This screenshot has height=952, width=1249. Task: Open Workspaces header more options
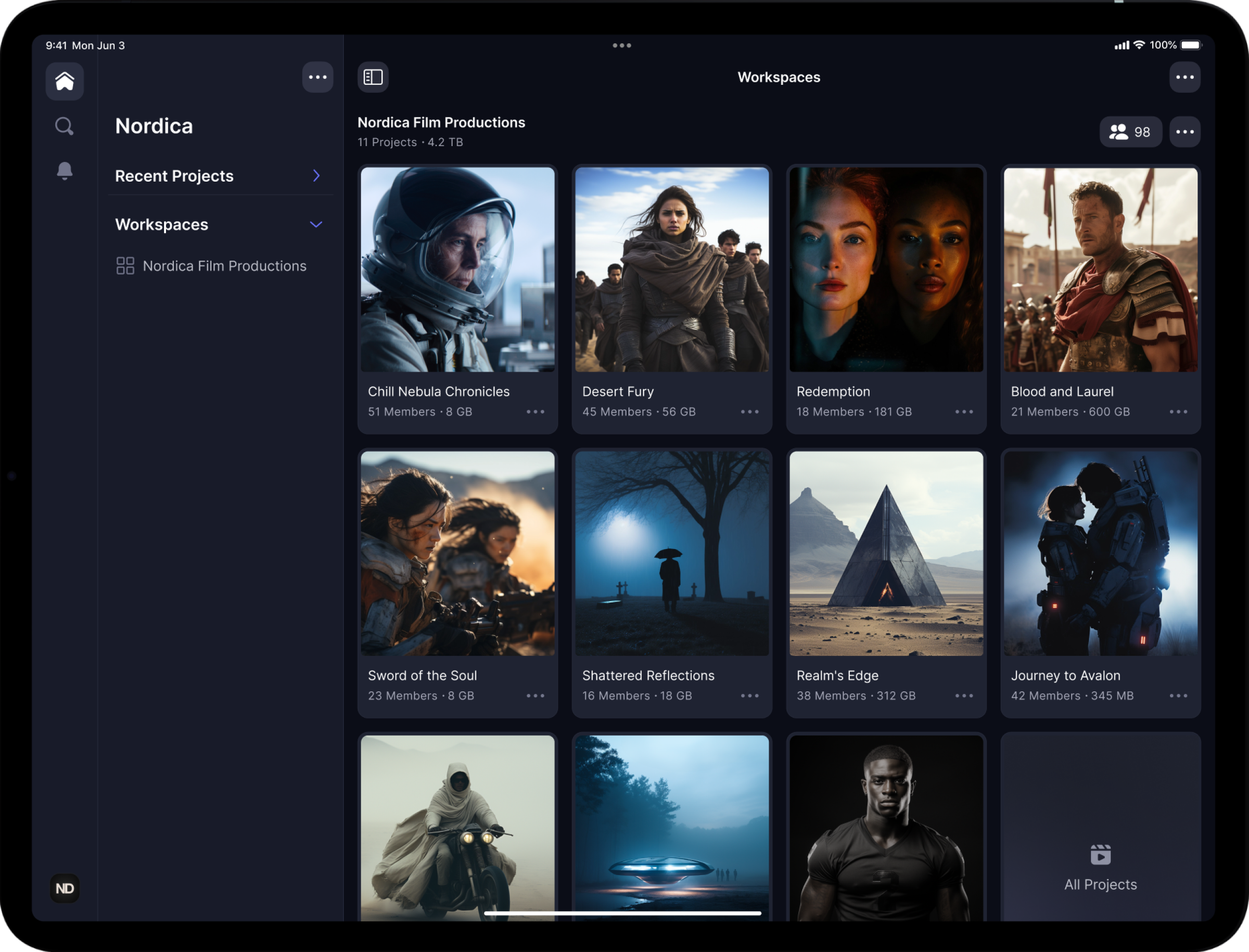[x=1184, y=77]
